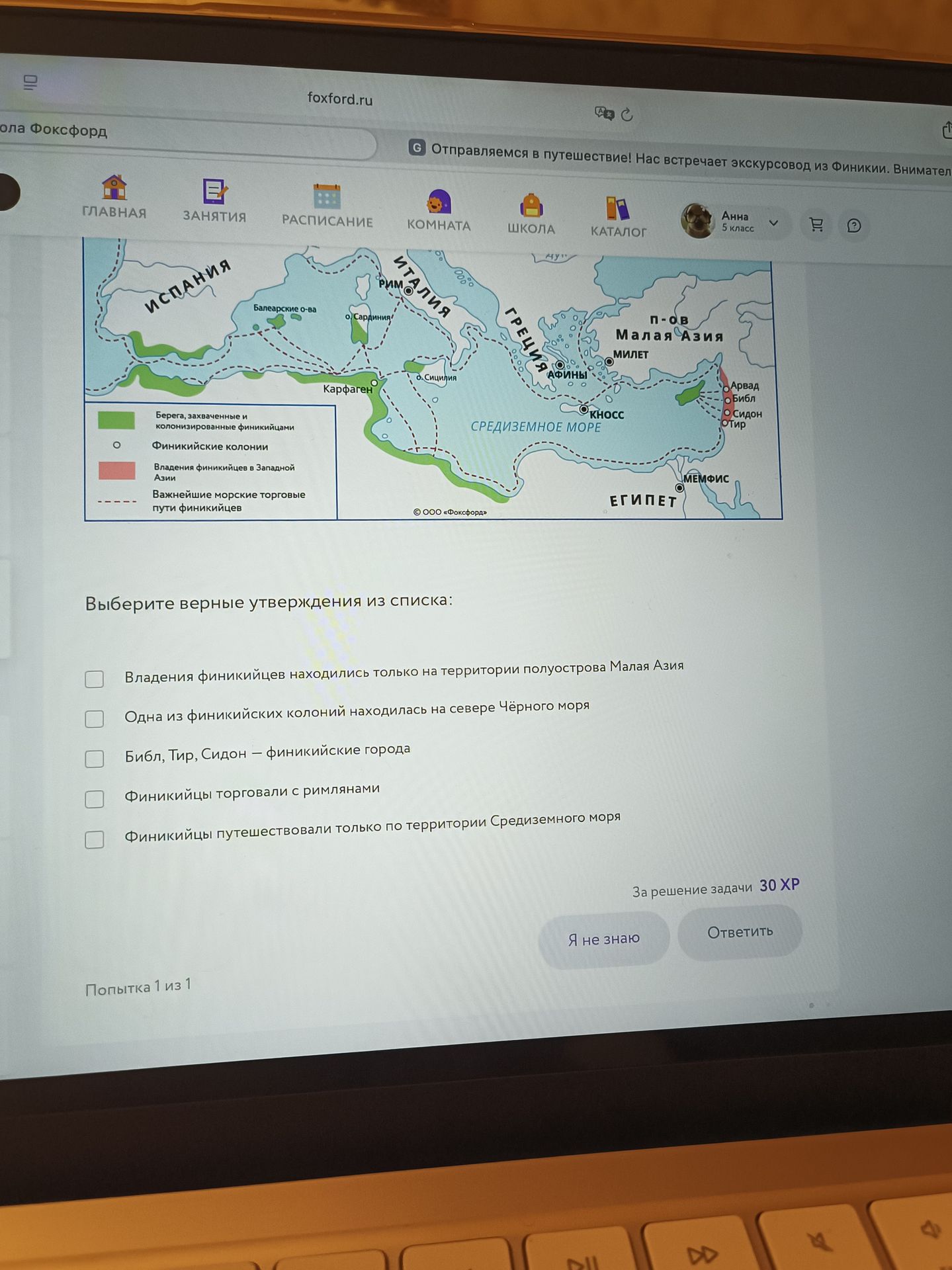
Task: Tick the Чёрного моря colony statement
Action: click(95, 718)
